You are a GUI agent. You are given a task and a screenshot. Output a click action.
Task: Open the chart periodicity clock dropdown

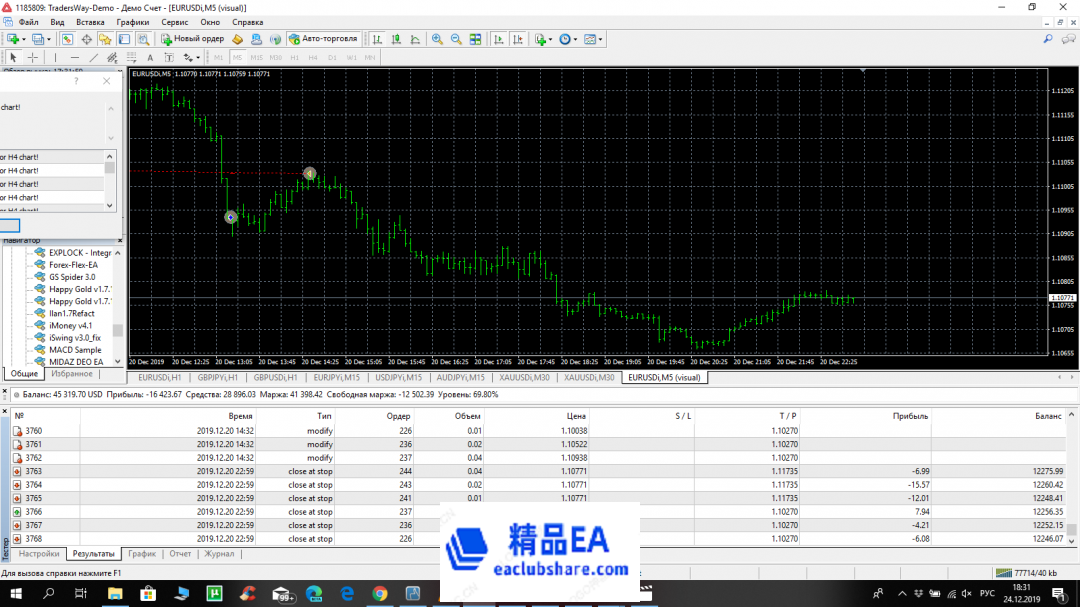click(x=576, y=39)
